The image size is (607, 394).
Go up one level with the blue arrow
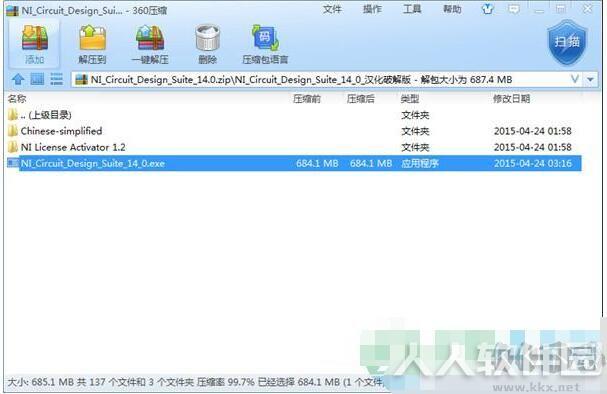click(x=18, y=79)
